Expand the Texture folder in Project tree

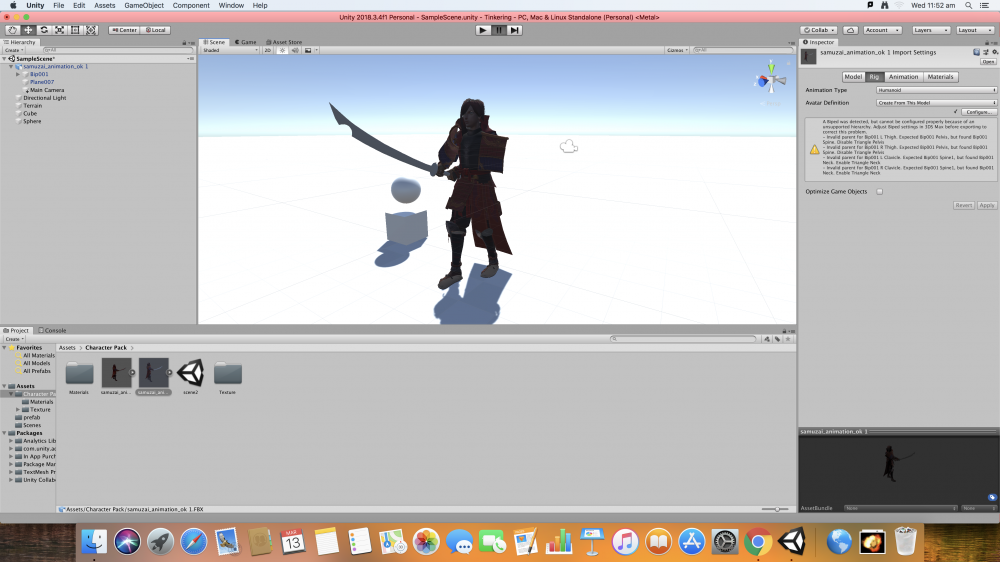point(18,410)
